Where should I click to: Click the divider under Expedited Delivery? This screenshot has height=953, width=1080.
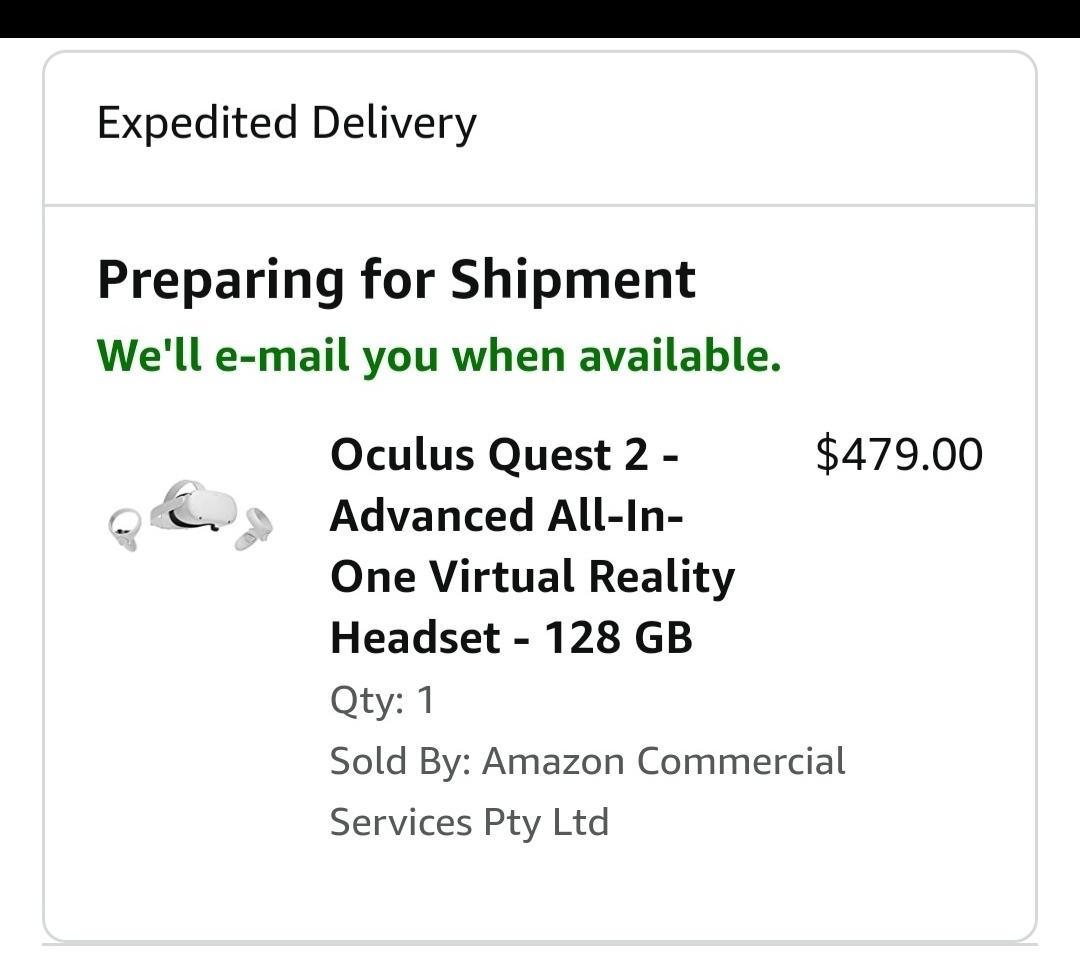tap(540, 200)
